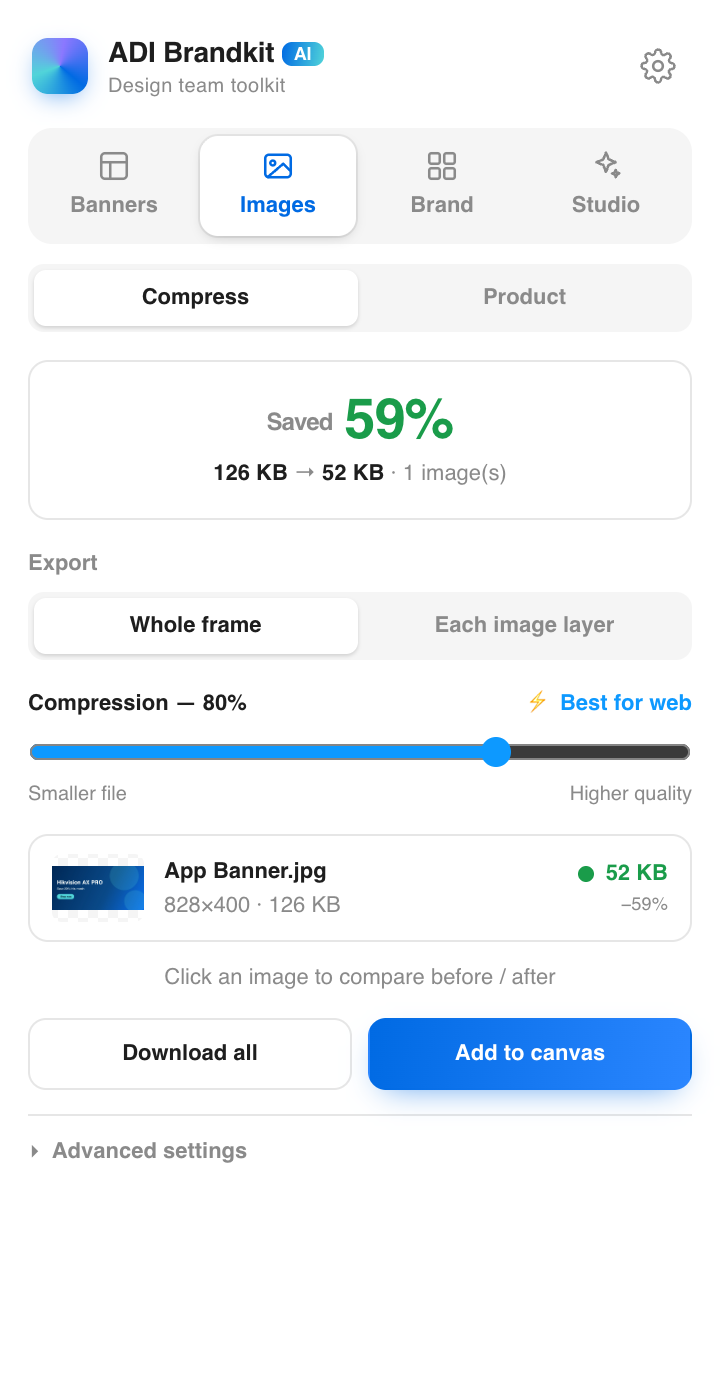The width and height of the screenshot is (720, 1400).
Task: Click the green status dot by 52 KB
Action: [586, 874]
